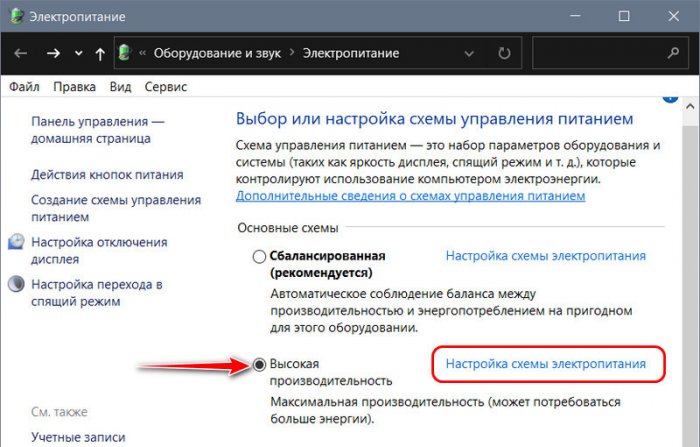The width and height of the screenshot is (700, 447).
Task: Refresh the Электропитание page
Action: point(504,53)
